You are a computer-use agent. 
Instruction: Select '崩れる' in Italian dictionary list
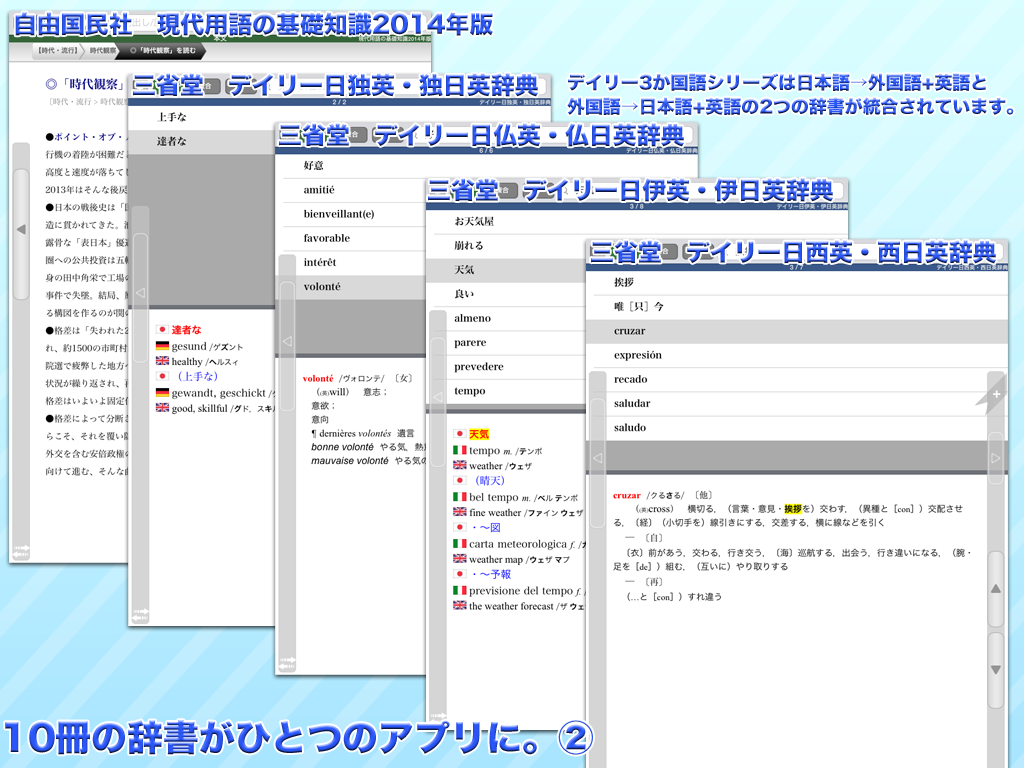coord(506,246)
